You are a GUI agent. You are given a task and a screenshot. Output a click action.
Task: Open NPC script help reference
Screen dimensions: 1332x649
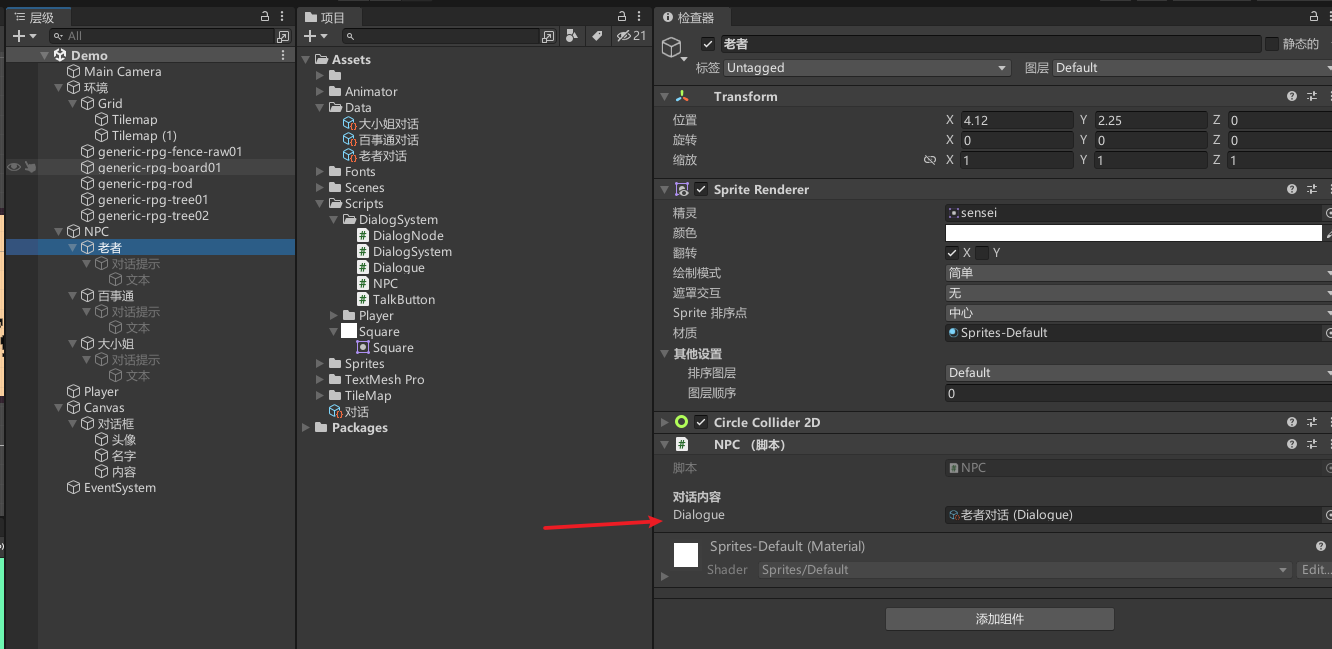1292,445
